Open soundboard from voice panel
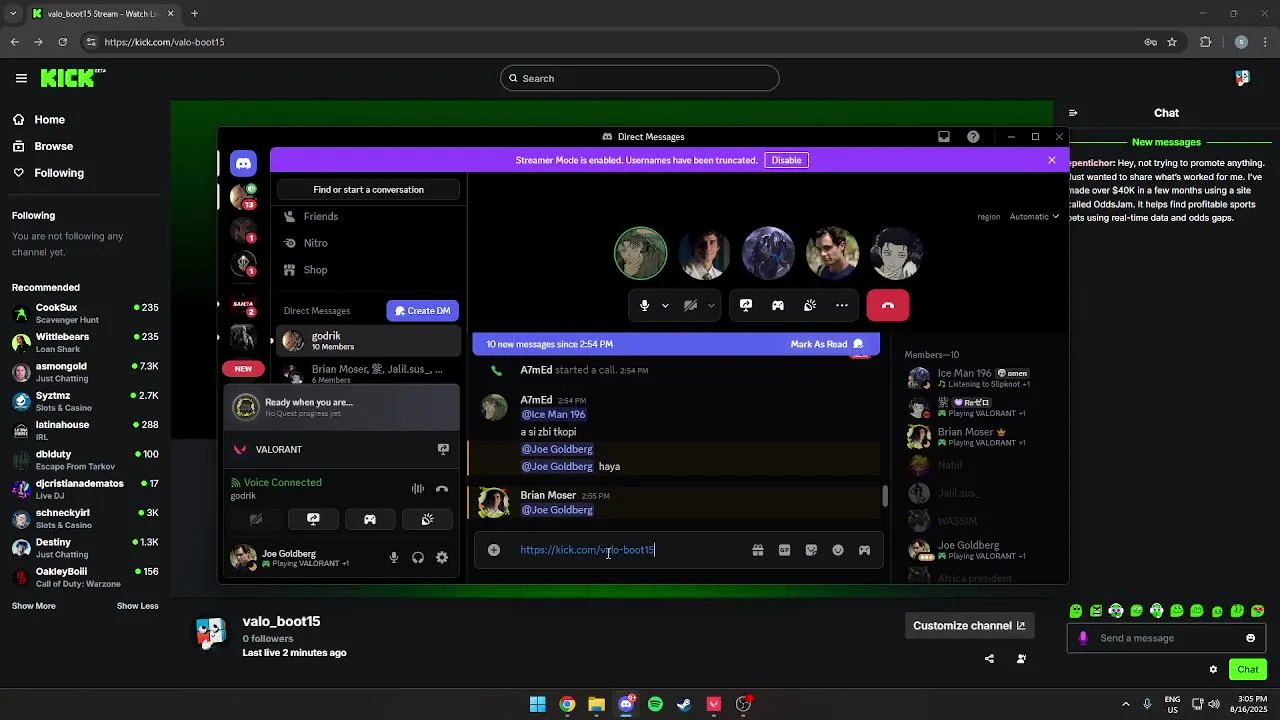Viewport: 1280px width, 720px height. tap(427, 519)
